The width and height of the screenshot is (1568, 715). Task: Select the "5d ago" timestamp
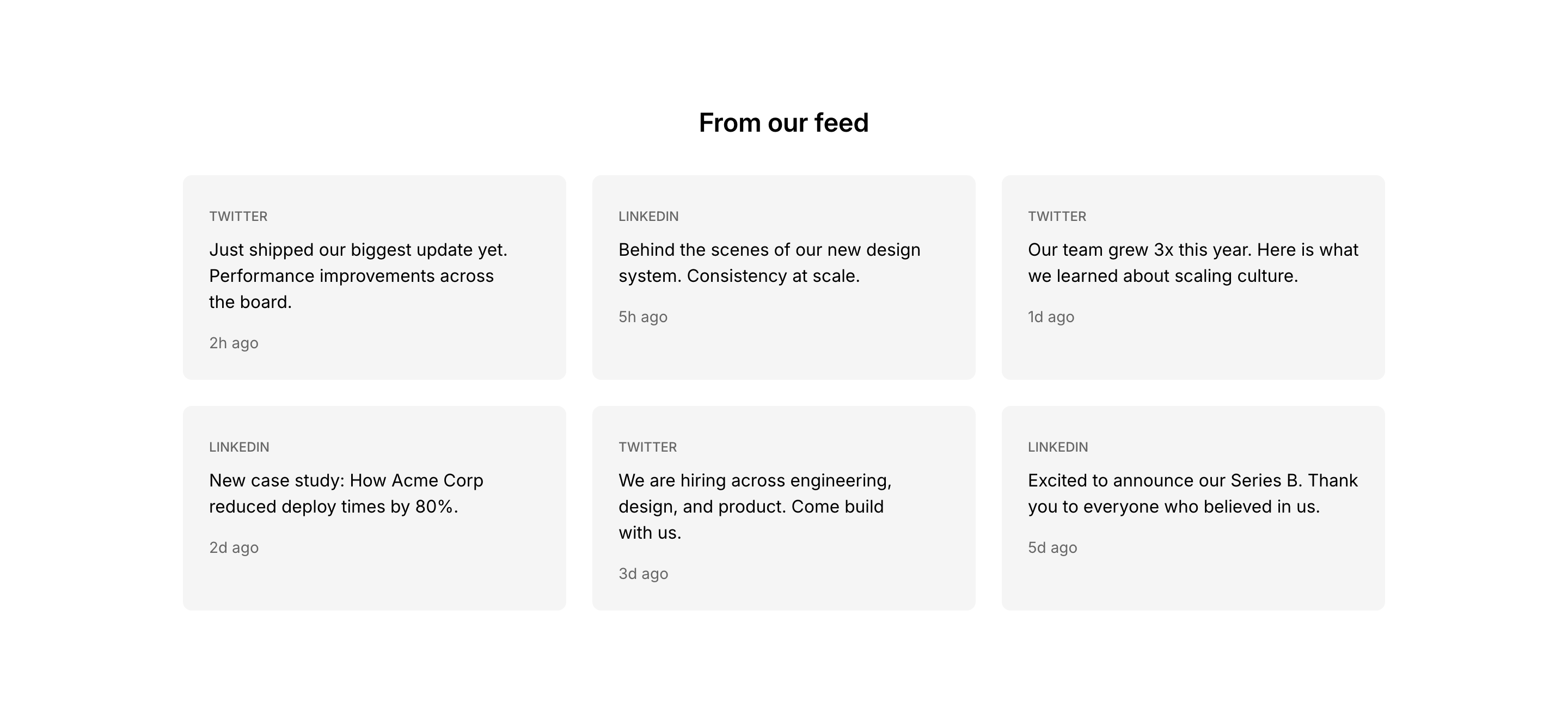pos(1052,547)
